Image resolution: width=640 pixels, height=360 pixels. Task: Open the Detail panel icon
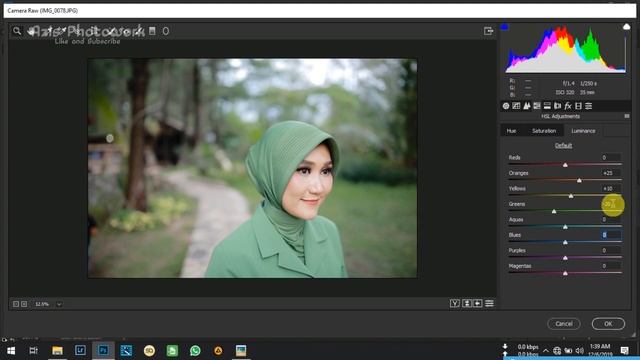pos(527,106)
